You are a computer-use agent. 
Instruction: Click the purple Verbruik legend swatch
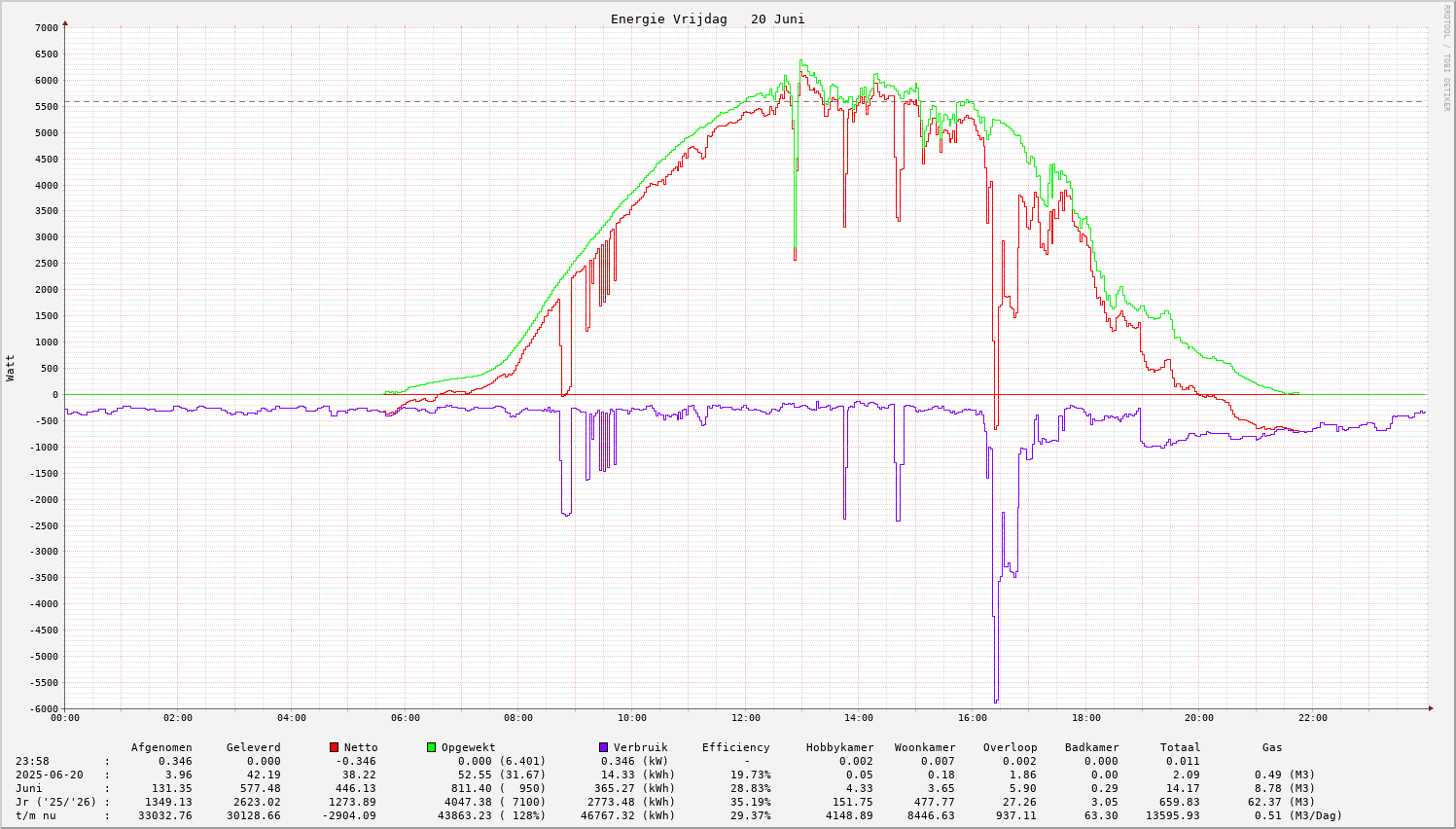(x=604, y=747)
